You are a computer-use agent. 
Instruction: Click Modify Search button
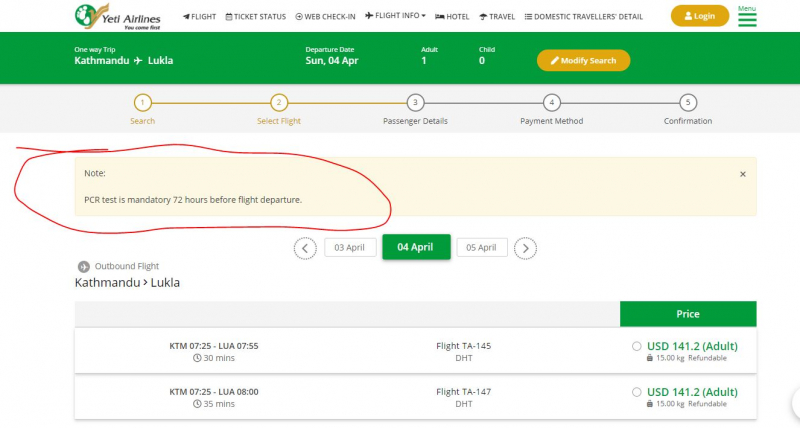[583, 60]
